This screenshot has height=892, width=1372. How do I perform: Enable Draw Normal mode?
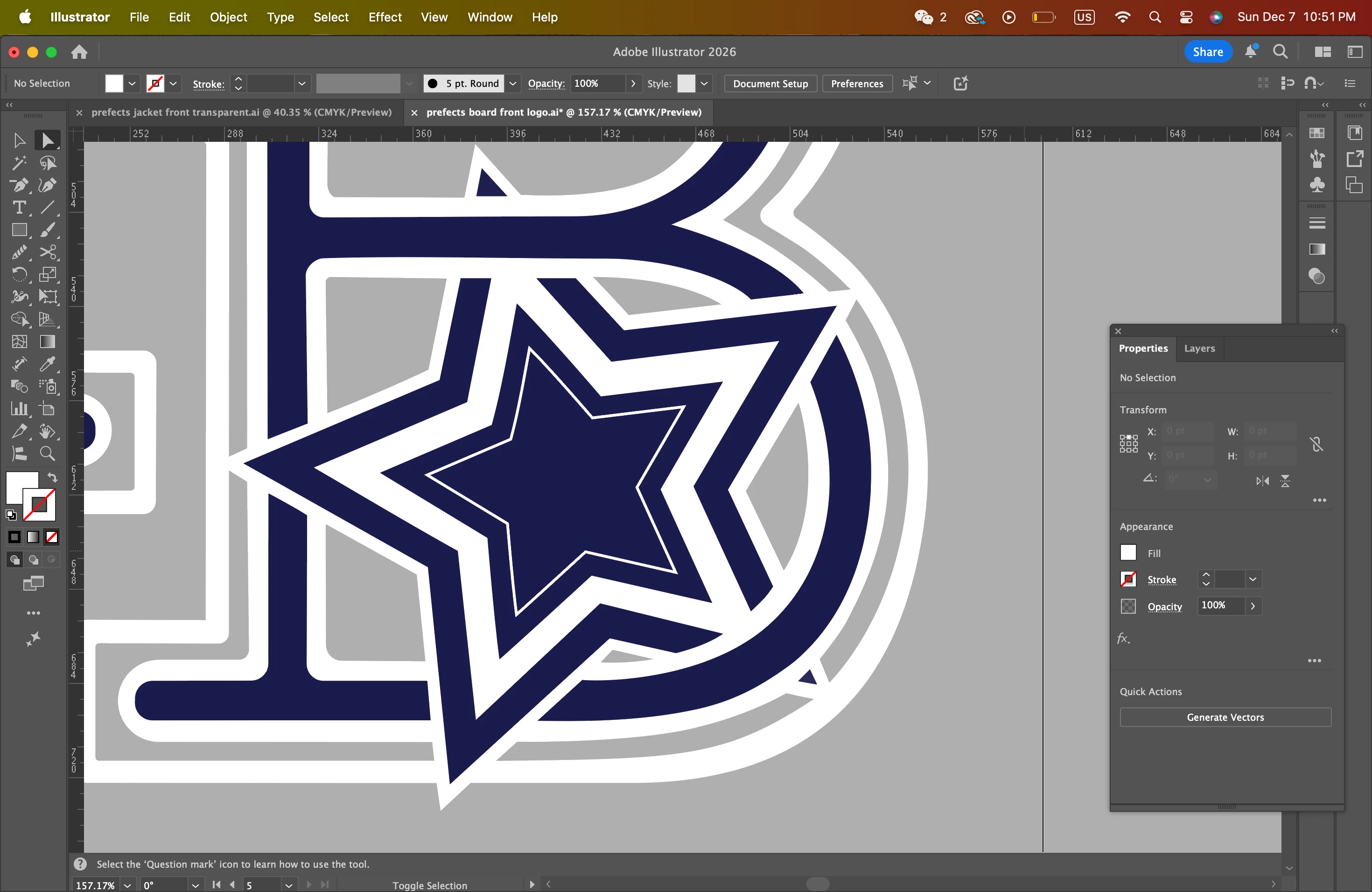(x=14, y=559)
